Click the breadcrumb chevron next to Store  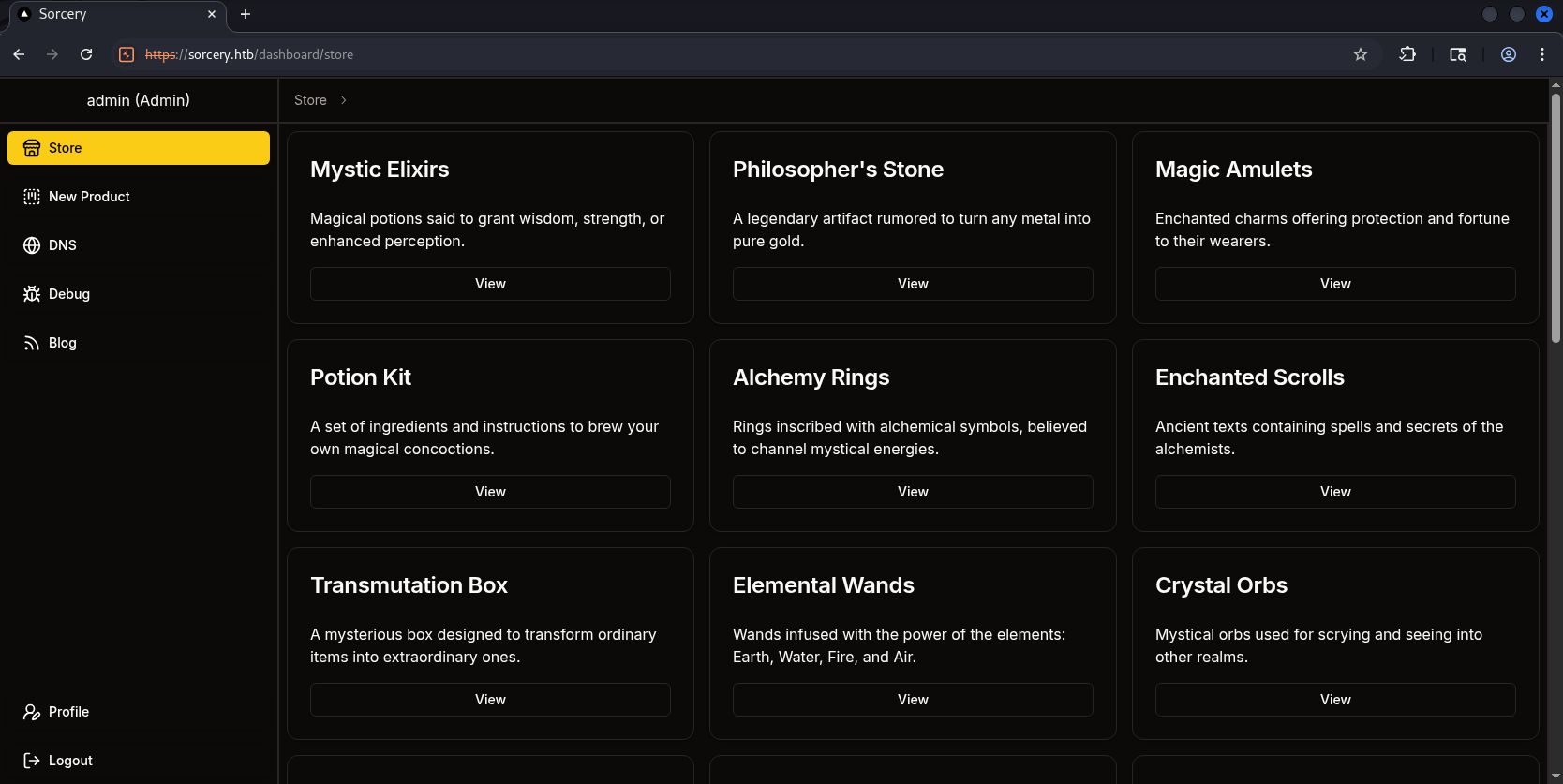pos(344,100)
